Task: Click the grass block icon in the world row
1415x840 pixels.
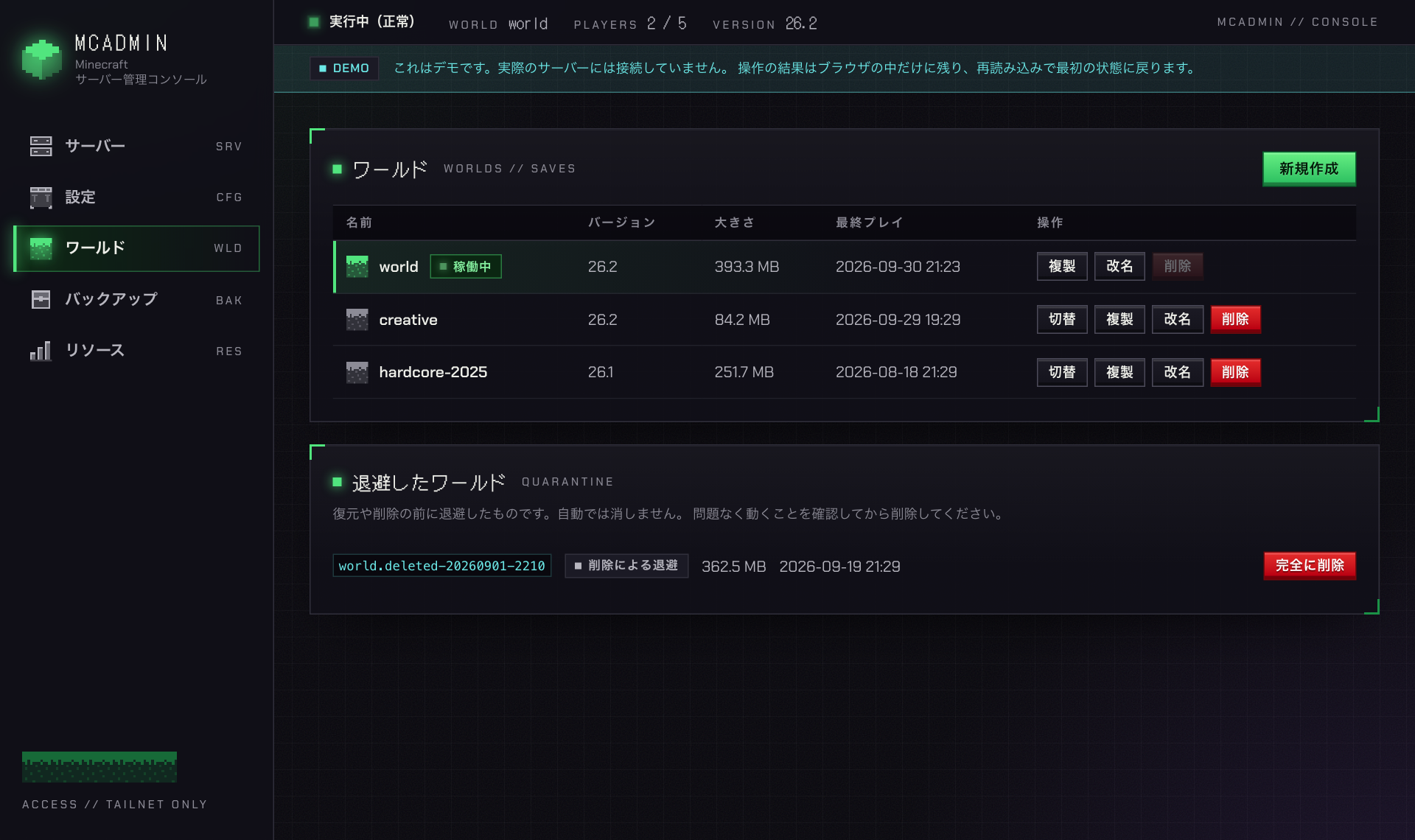Action: point(357,267)
